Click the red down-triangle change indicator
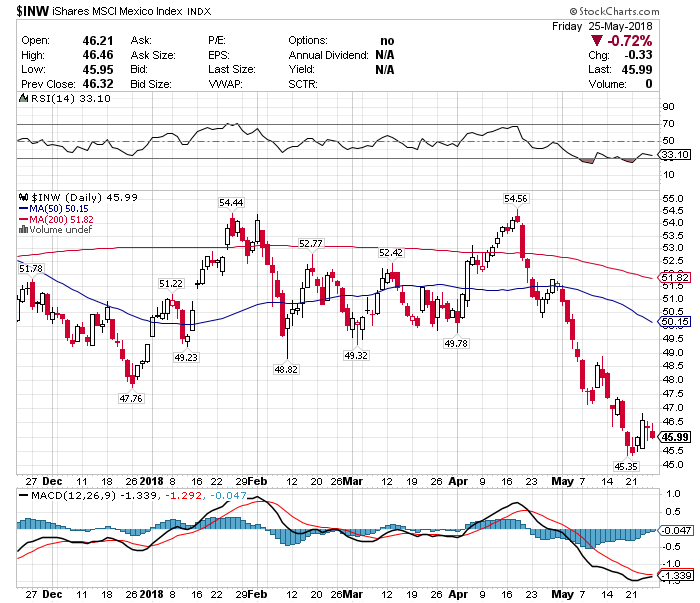Screen dimensions: 700x603 click(x=596, y=41)
